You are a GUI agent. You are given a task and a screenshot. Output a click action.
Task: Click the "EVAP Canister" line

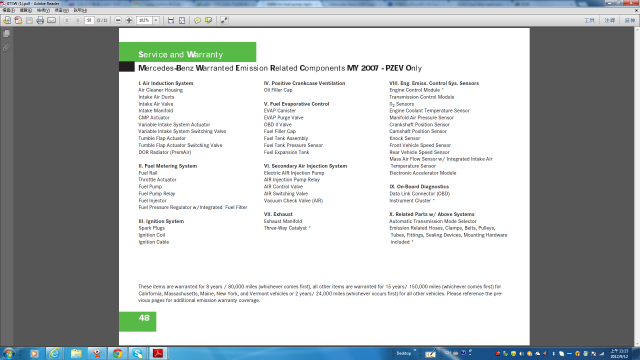pos(280,111)
